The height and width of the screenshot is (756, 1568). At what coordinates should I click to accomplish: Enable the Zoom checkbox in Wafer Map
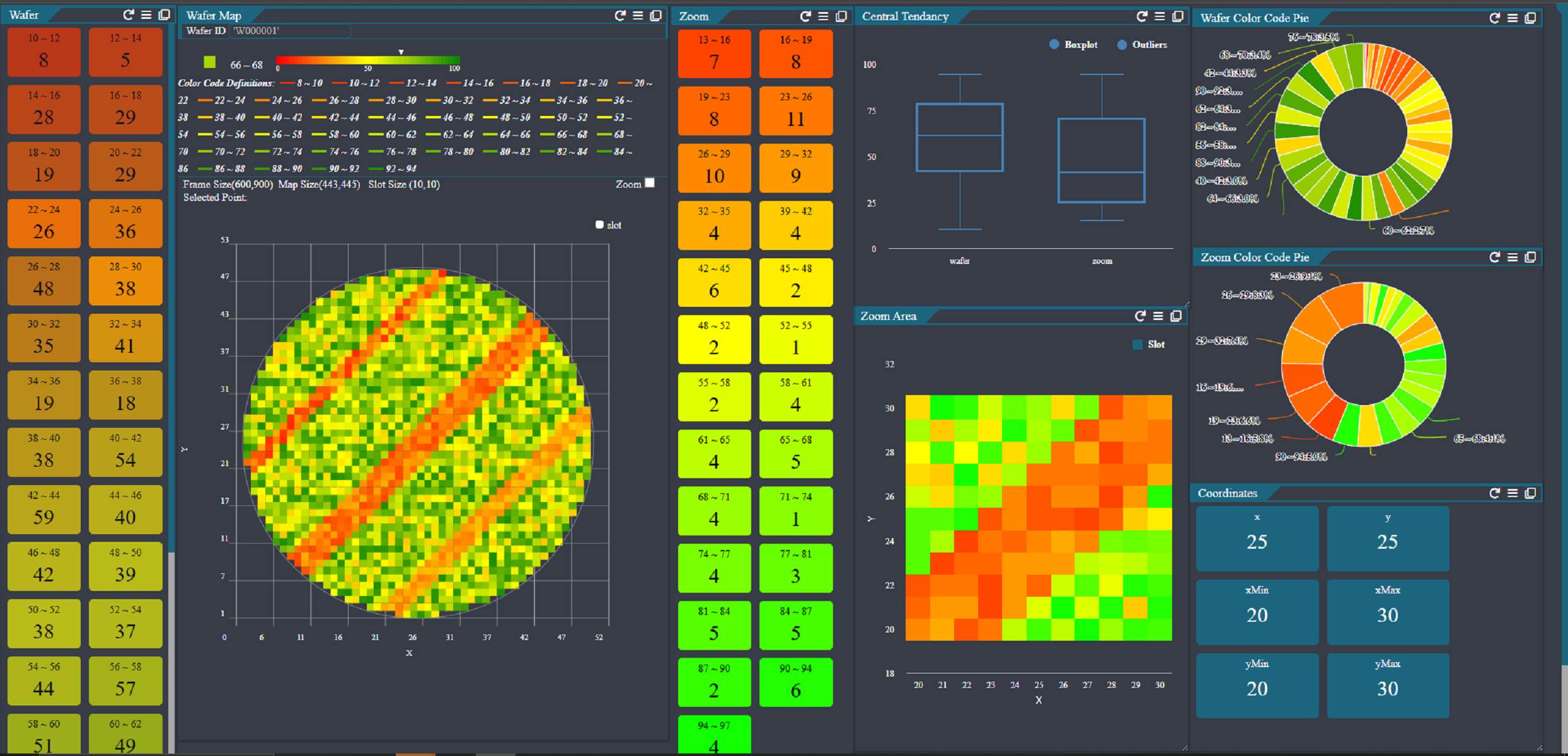(650, 183)
